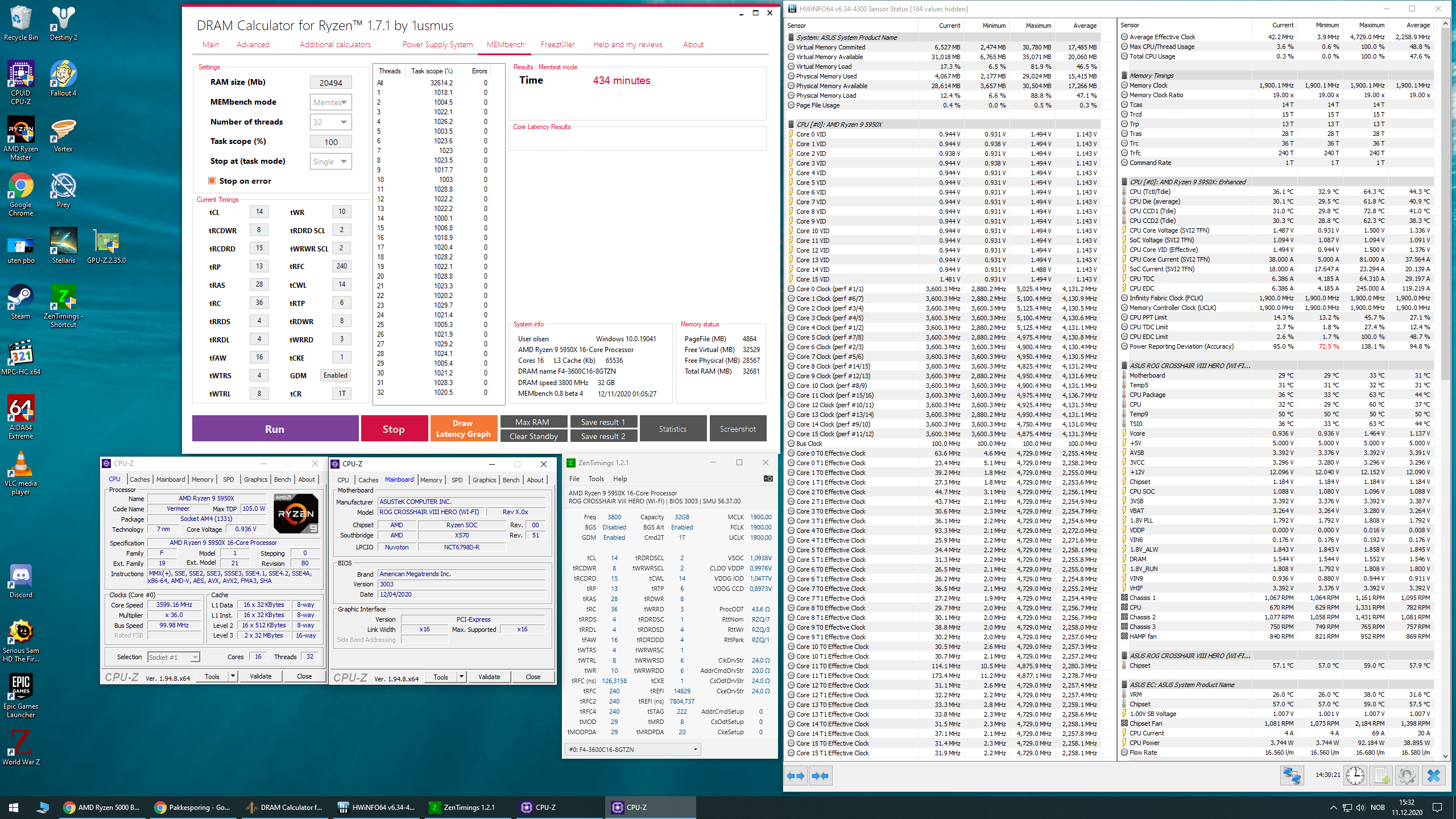Open MPC-HC x64 desktop icon

(21, 357)
